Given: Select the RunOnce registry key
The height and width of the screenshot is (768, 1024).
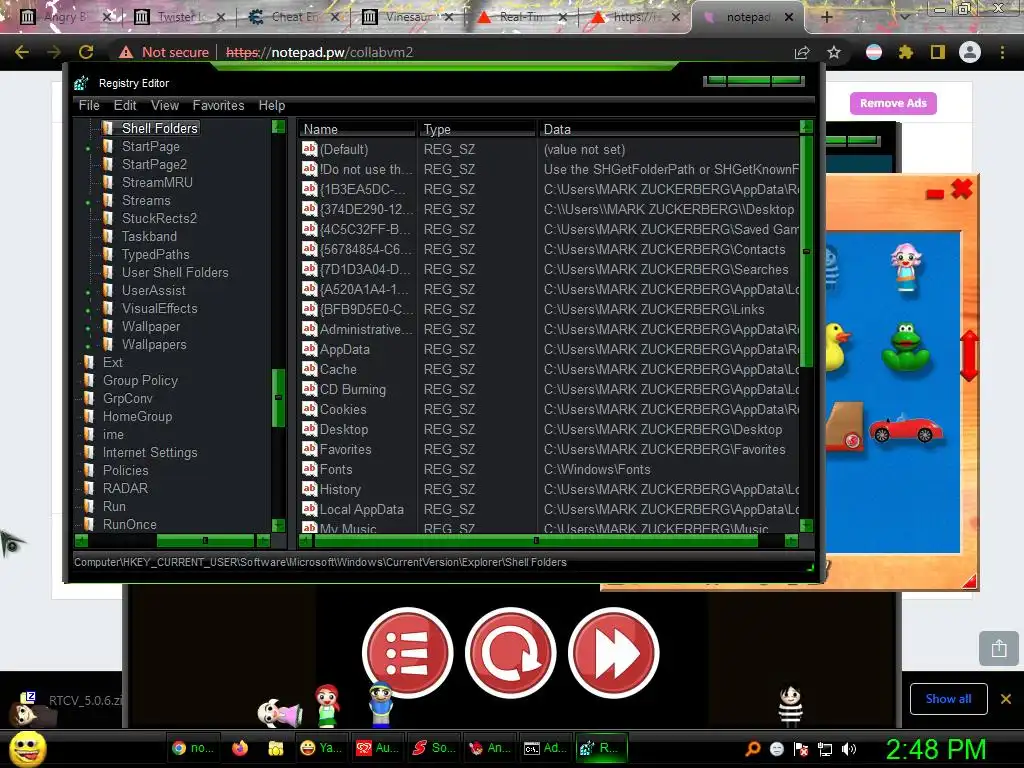Looking at the screenshot, I should pyautogui.click(x=129, y=524).
